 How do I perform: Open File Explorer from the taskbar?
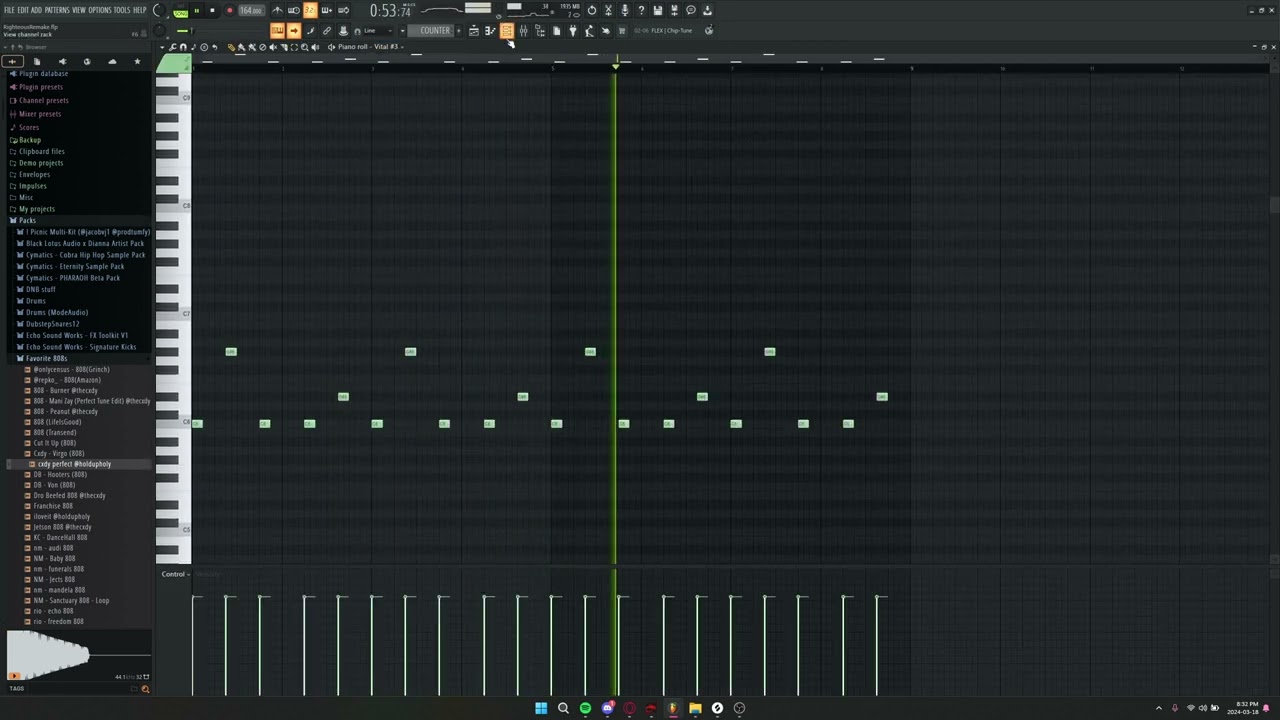tap(695, 708)
